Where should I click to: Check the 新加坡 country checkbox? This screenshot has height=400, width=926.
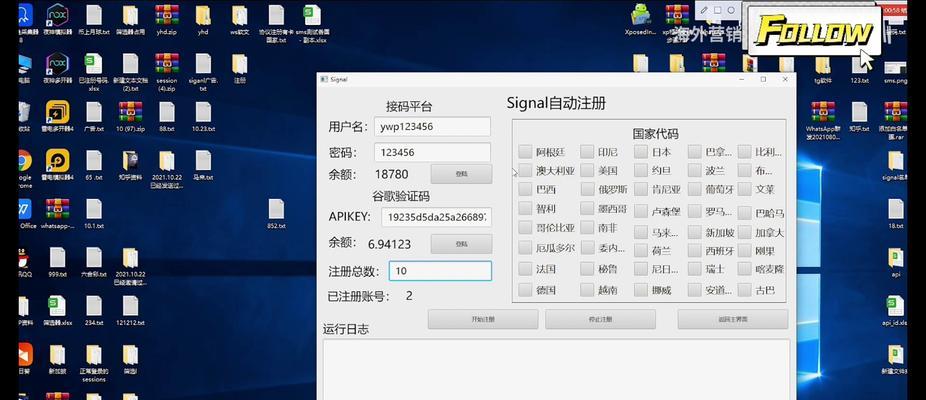pyautogui.click(x=694, y=232)
